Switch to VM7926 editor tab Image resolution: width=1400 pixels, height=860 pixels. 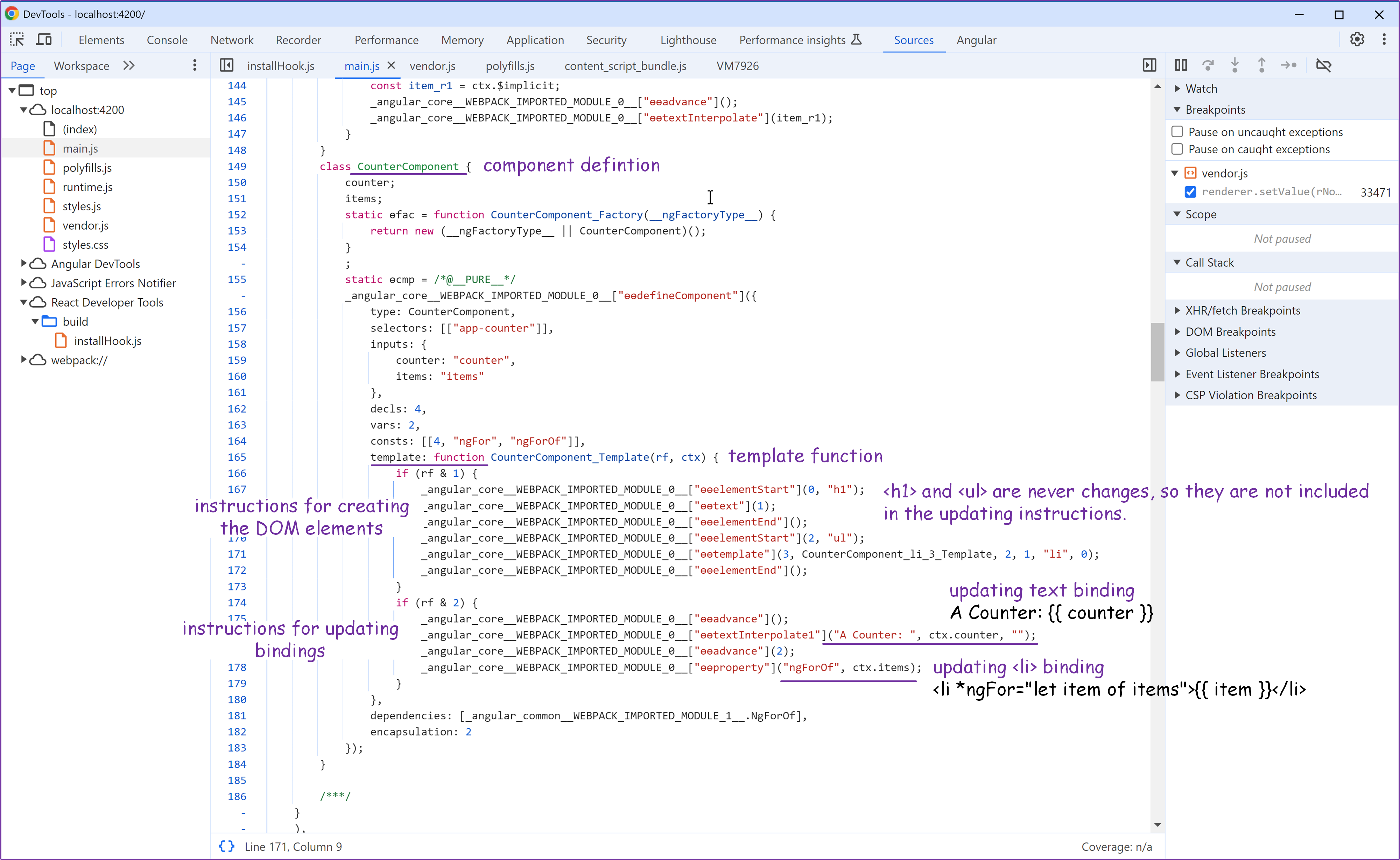738,65
